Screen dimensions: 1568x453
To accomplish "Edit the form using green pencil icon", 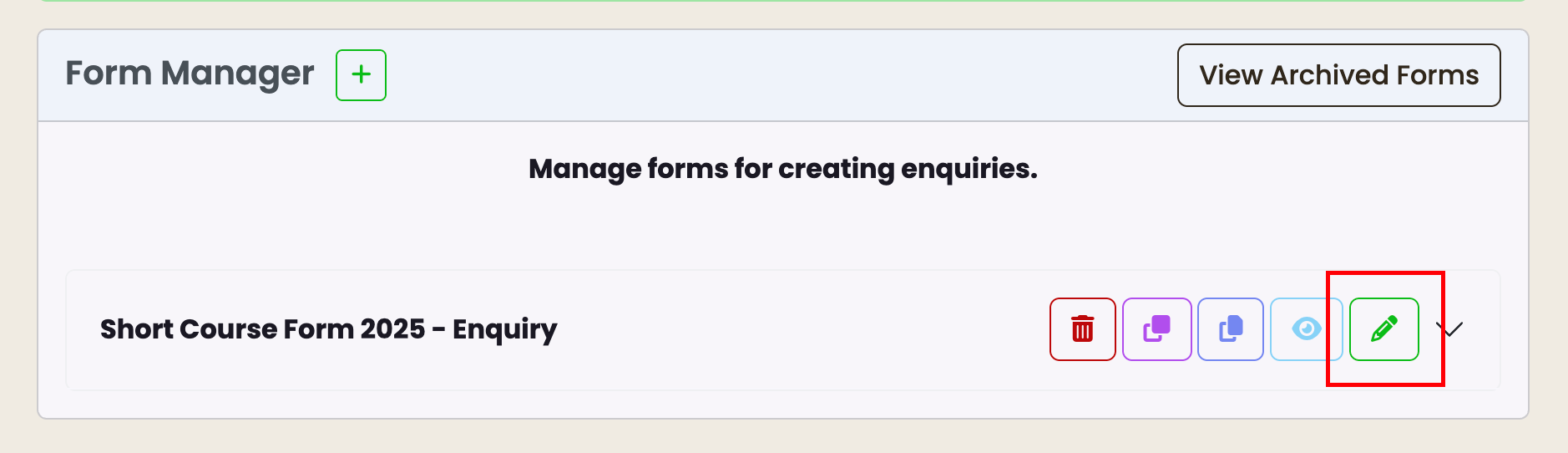I will click(1384, 329).
